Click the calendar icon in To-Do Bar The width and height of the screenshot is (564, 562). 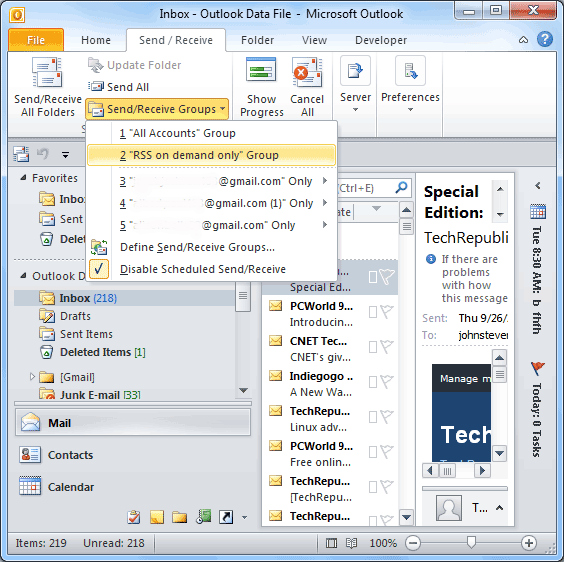538,211
